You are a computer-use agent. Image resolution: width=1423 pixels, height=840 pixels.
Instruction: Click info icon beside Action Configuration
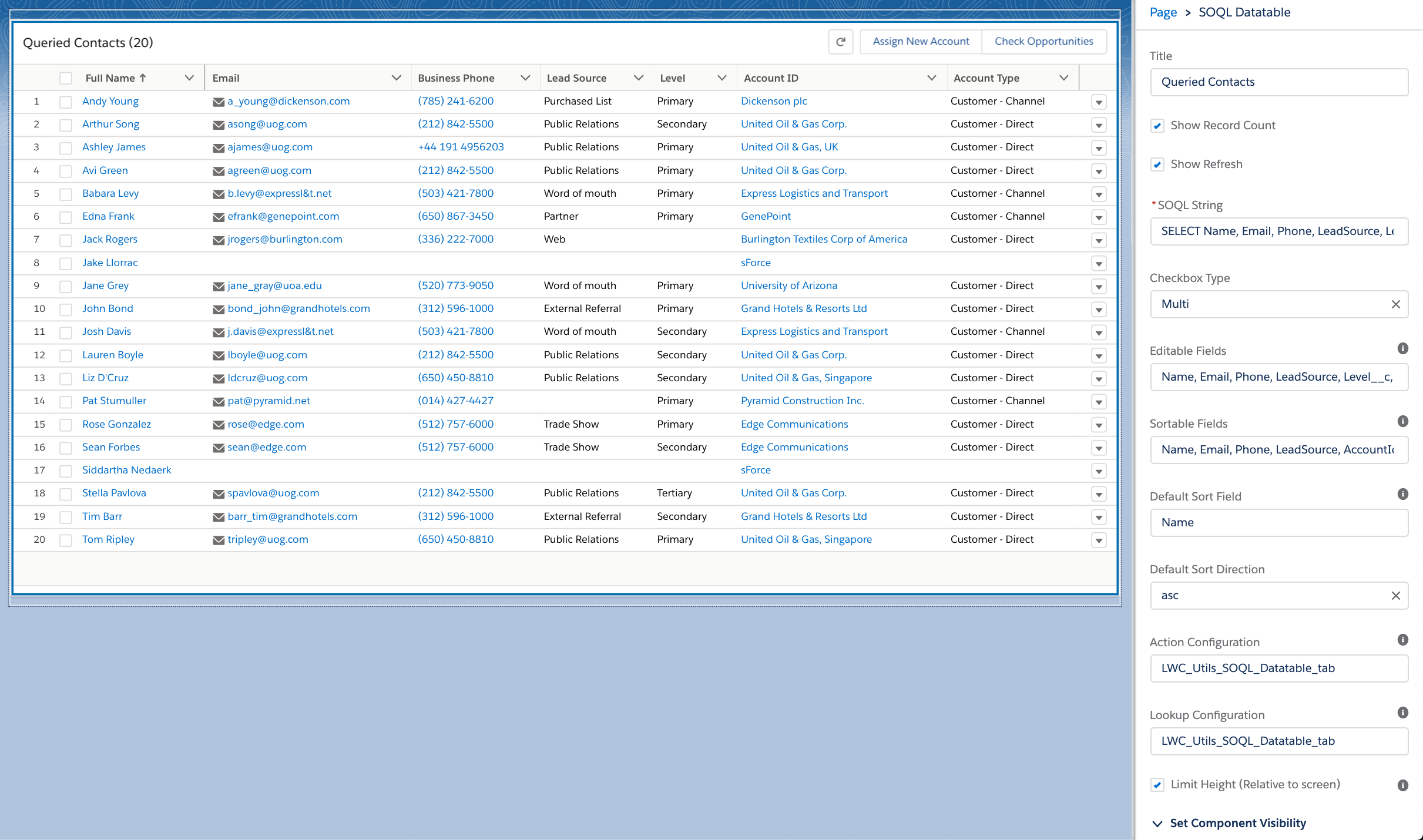(x=1402, y=640)
